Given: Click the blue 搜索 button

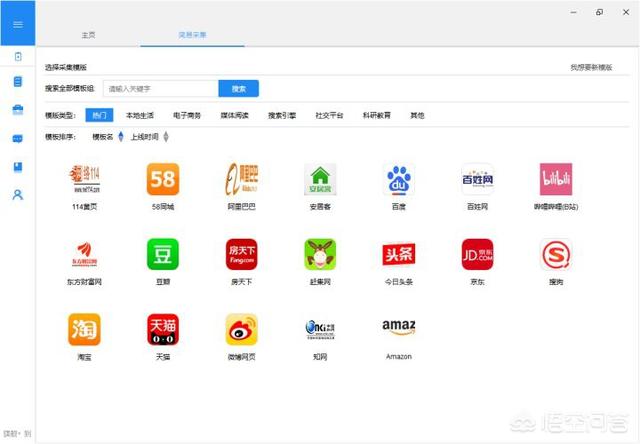Looking at the screenshot, I should pyautogui.click(x=238, y=89).
